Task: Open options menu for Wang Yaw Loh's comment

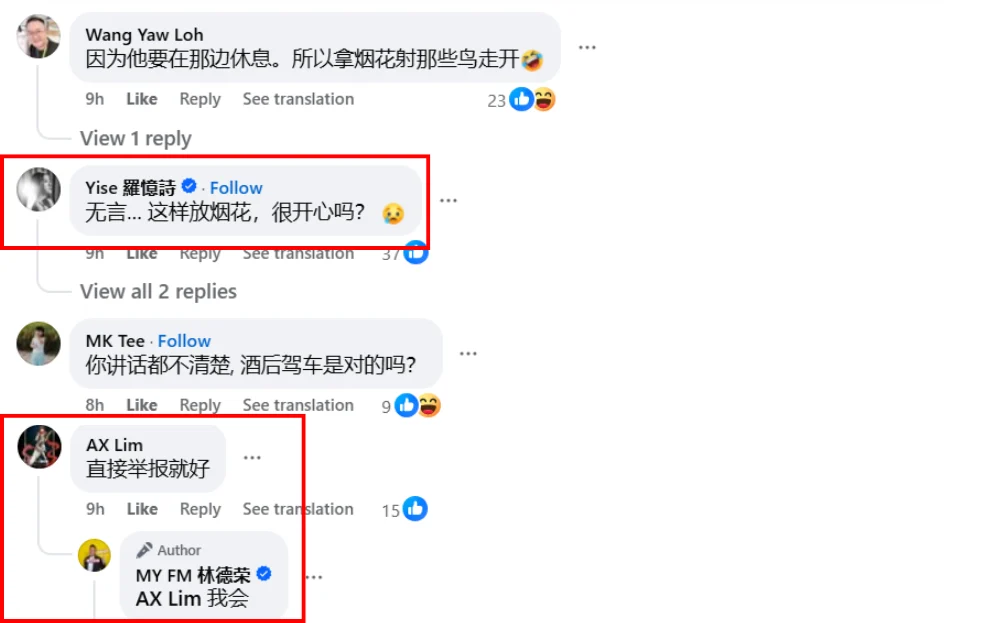Action: (x=587, y=47)
